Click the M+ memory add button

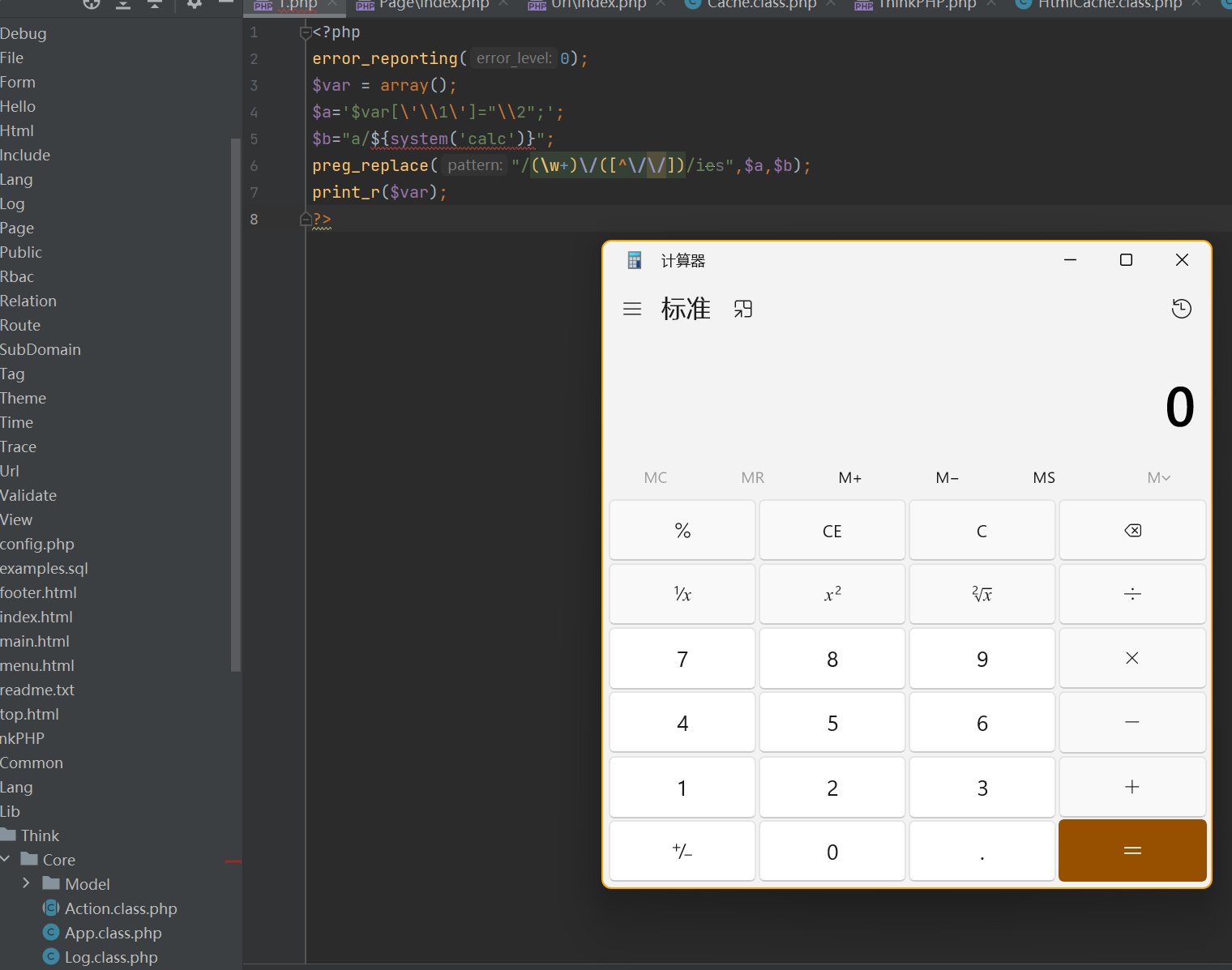(x=850, y=477)
